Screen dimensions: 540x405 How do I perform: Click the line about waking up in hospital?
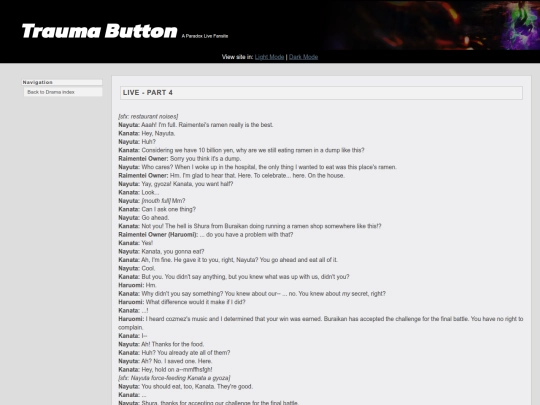tap(258, 167)
